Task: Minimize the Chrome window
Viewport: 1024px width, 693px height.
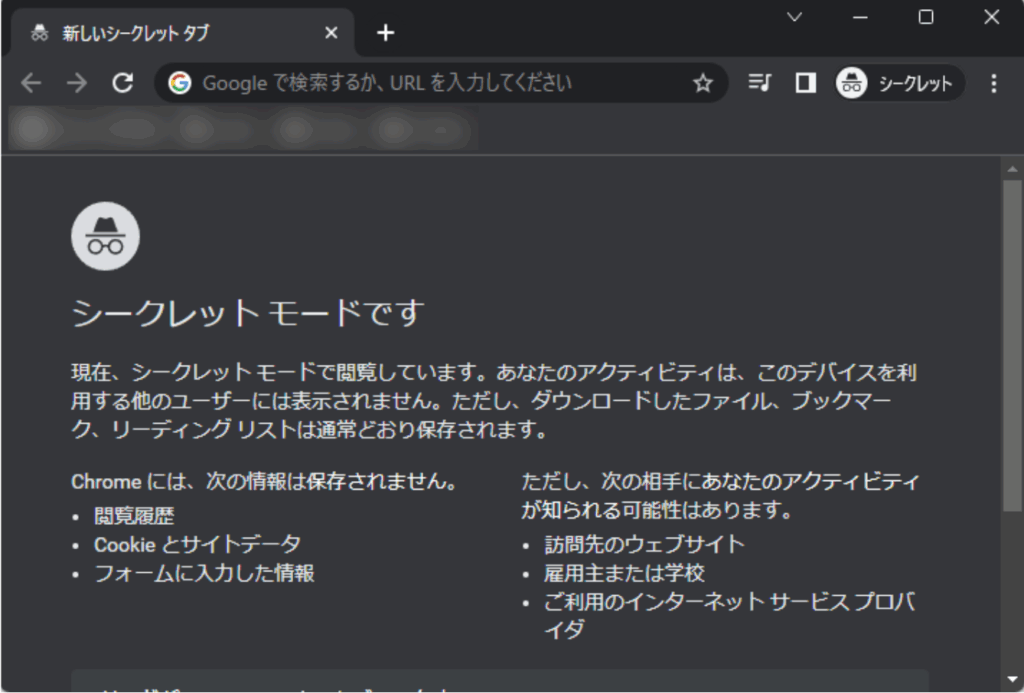Action: (860, 17)
